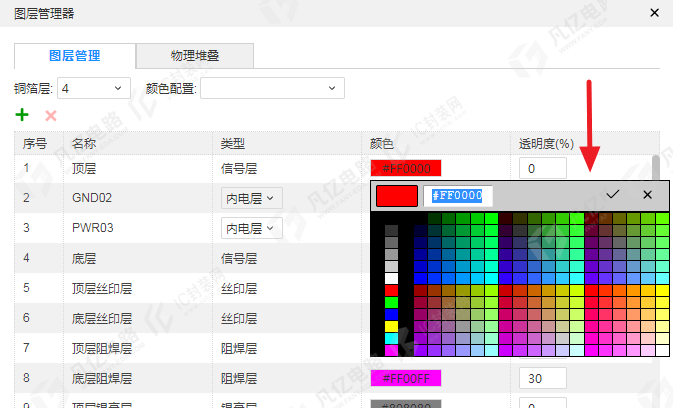Click the 颜色 column header
Screen dimensions: 673x408
(382, 143)
